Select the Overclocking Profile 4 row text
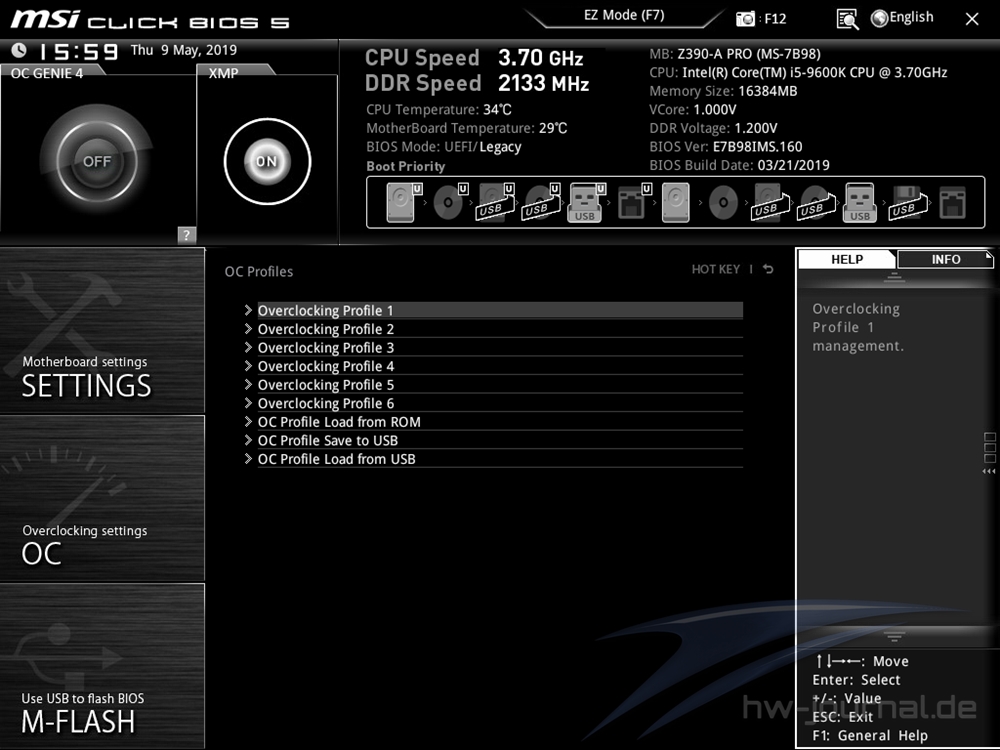 [x=326, y=366]
